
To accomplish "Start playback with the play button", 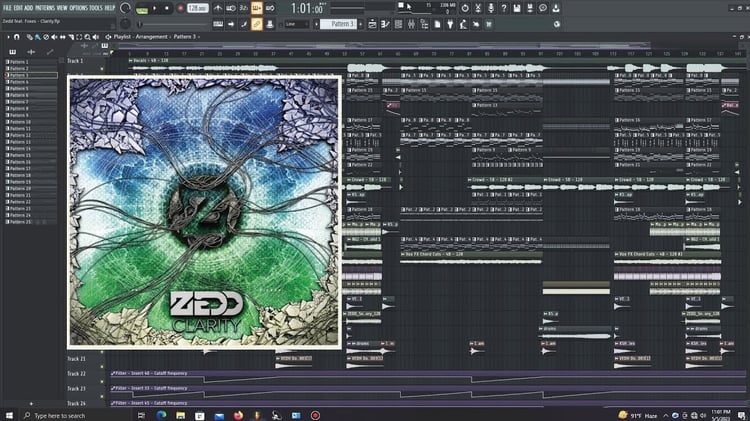I will (154, 8).
